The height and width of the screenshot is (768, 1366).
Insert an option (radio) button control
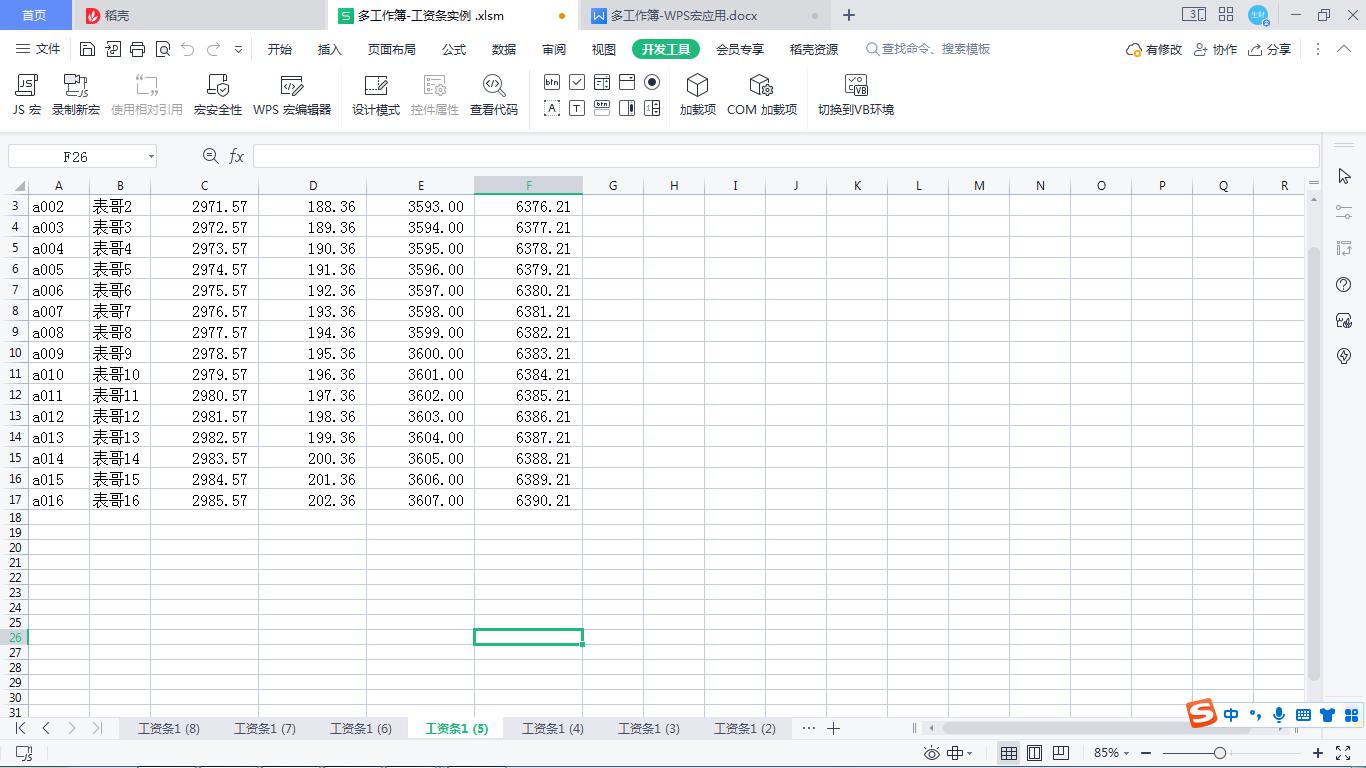(651, 82)
